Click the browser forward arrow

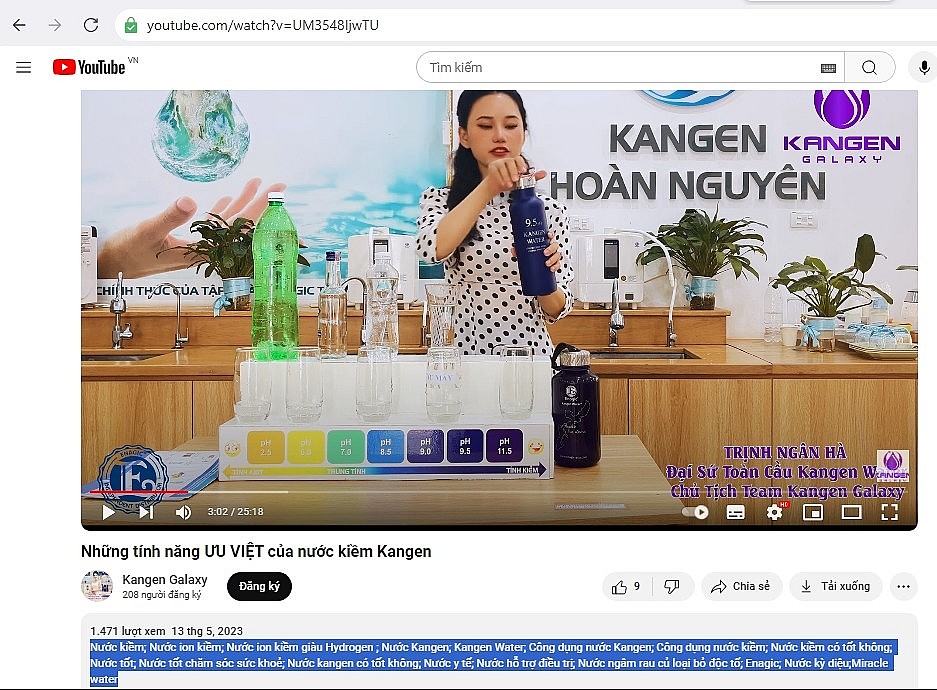click(55, 25)
